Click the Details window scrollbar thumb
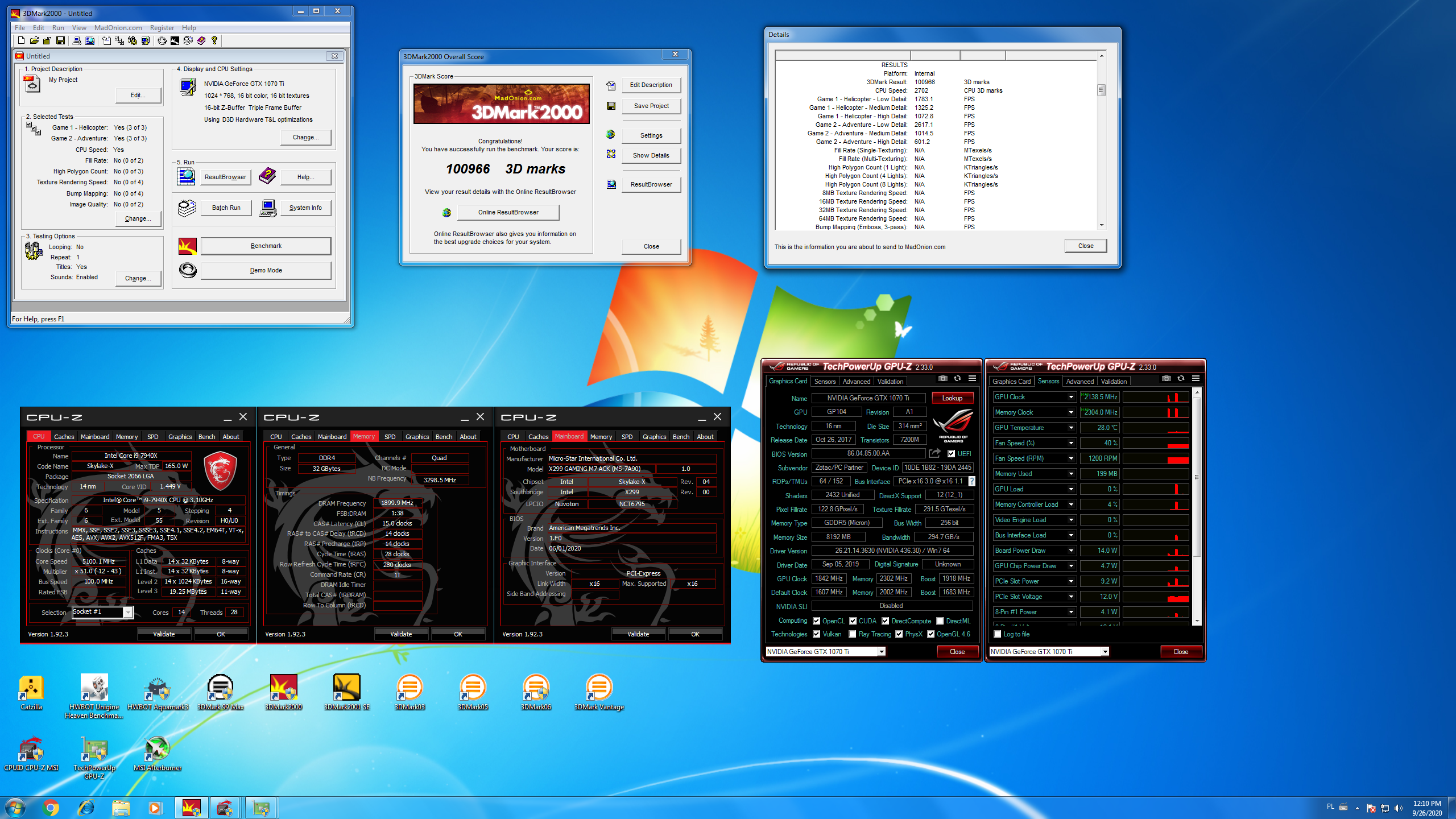The width and height of the screenshot is (1456, 819). tap(1101, 90)
